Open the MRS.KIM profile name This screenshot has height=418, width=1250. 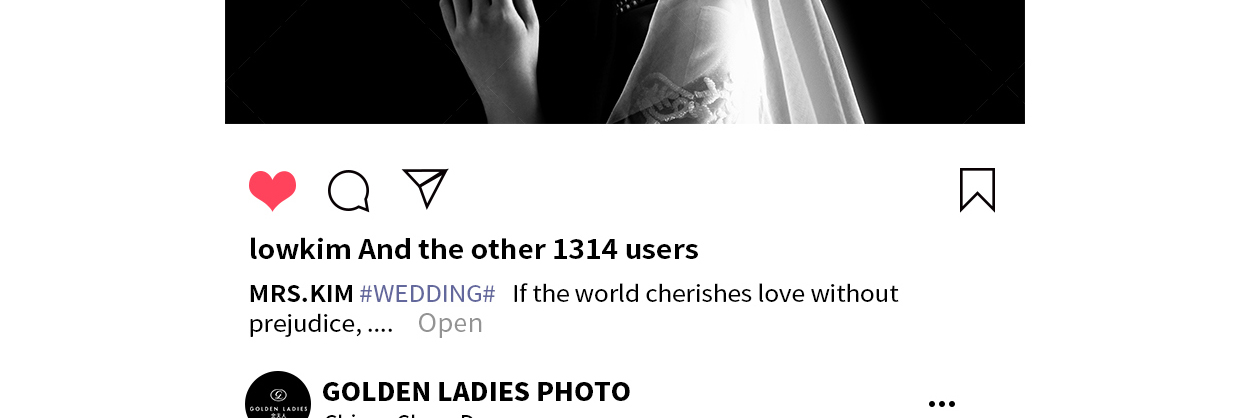click(x=301, y=294)
